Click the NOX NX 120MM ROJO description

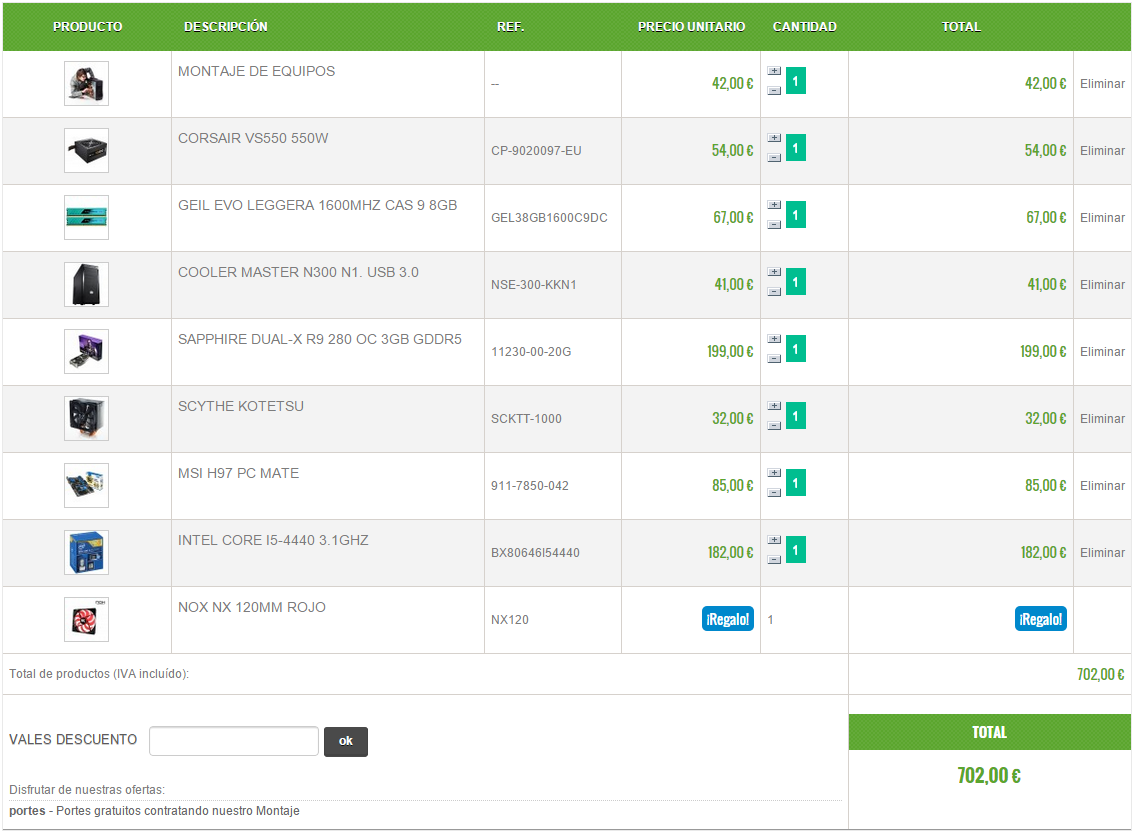[252, 607]
